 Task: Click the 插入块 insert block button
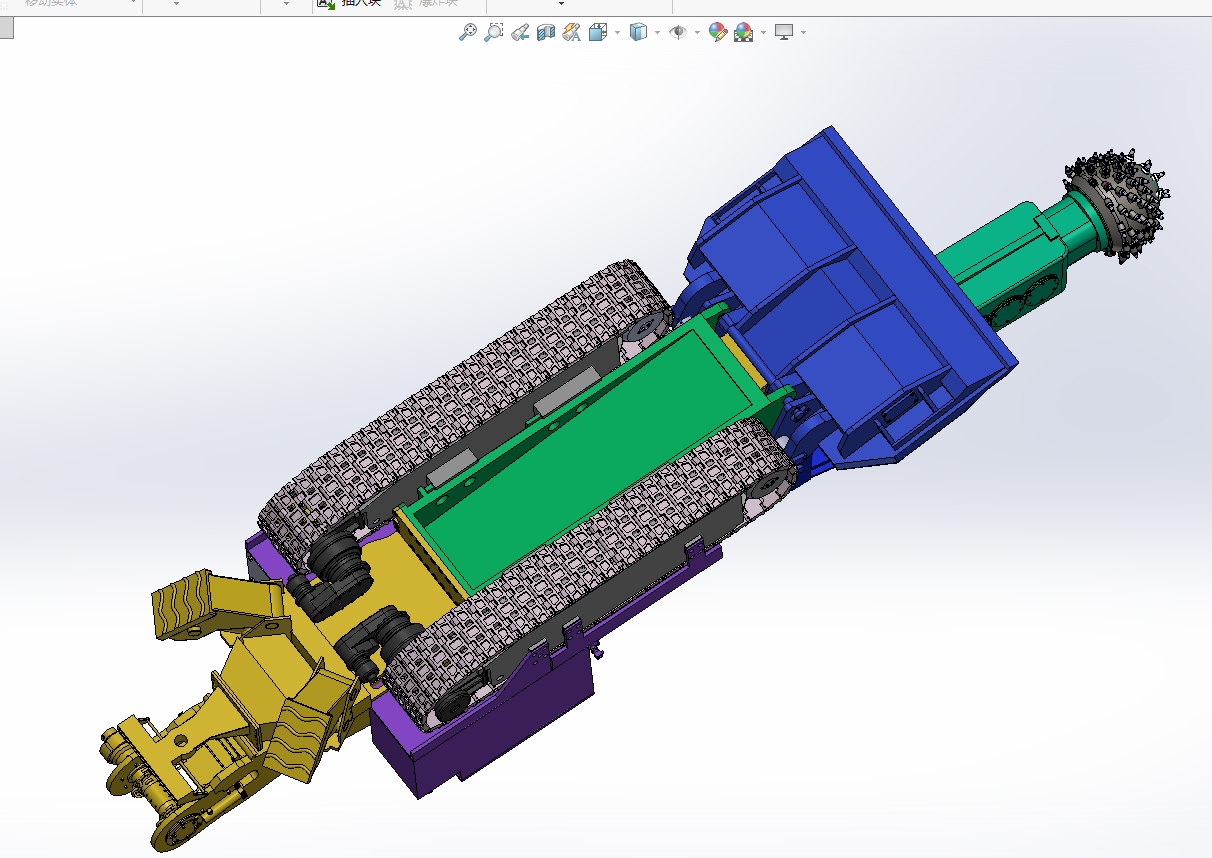click(x=349, y=4)
